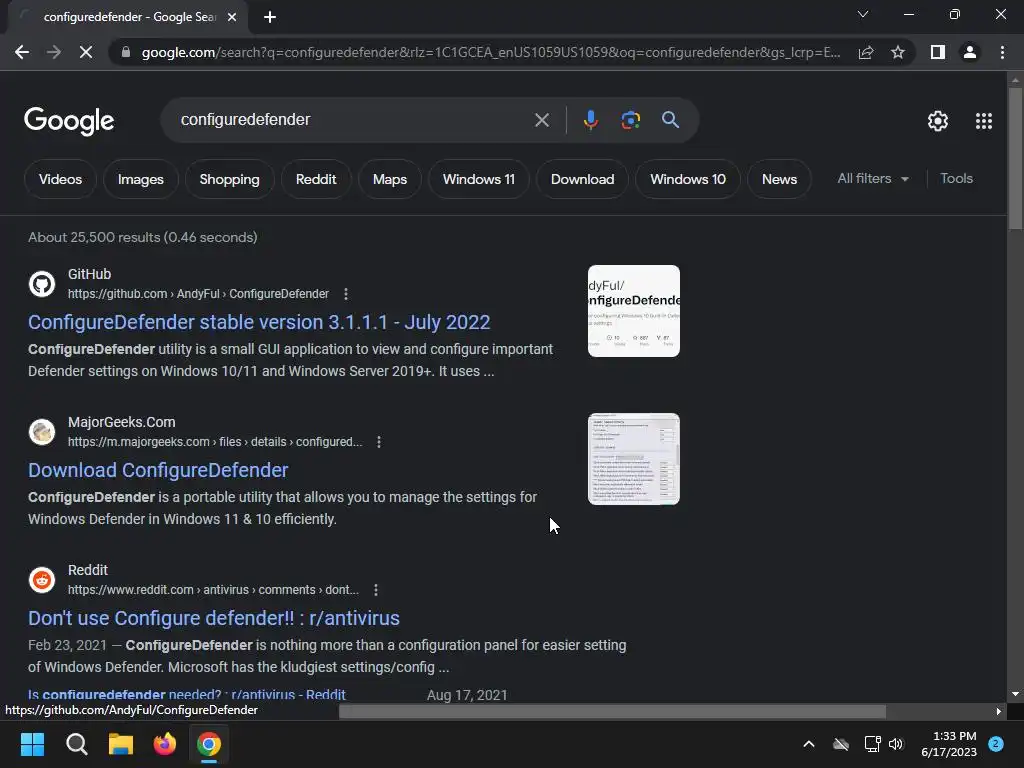Open ConfigureDefender stable version 3.1.1.1 link

(259, 322)
